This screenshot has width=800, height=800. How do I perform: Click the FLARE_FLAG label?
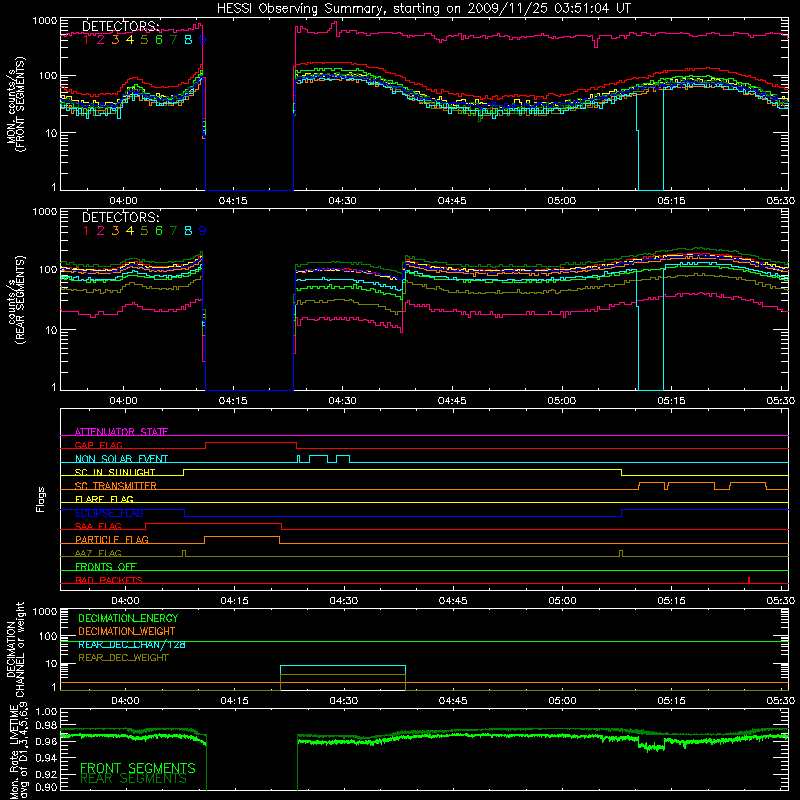click(x=104, y=499)
